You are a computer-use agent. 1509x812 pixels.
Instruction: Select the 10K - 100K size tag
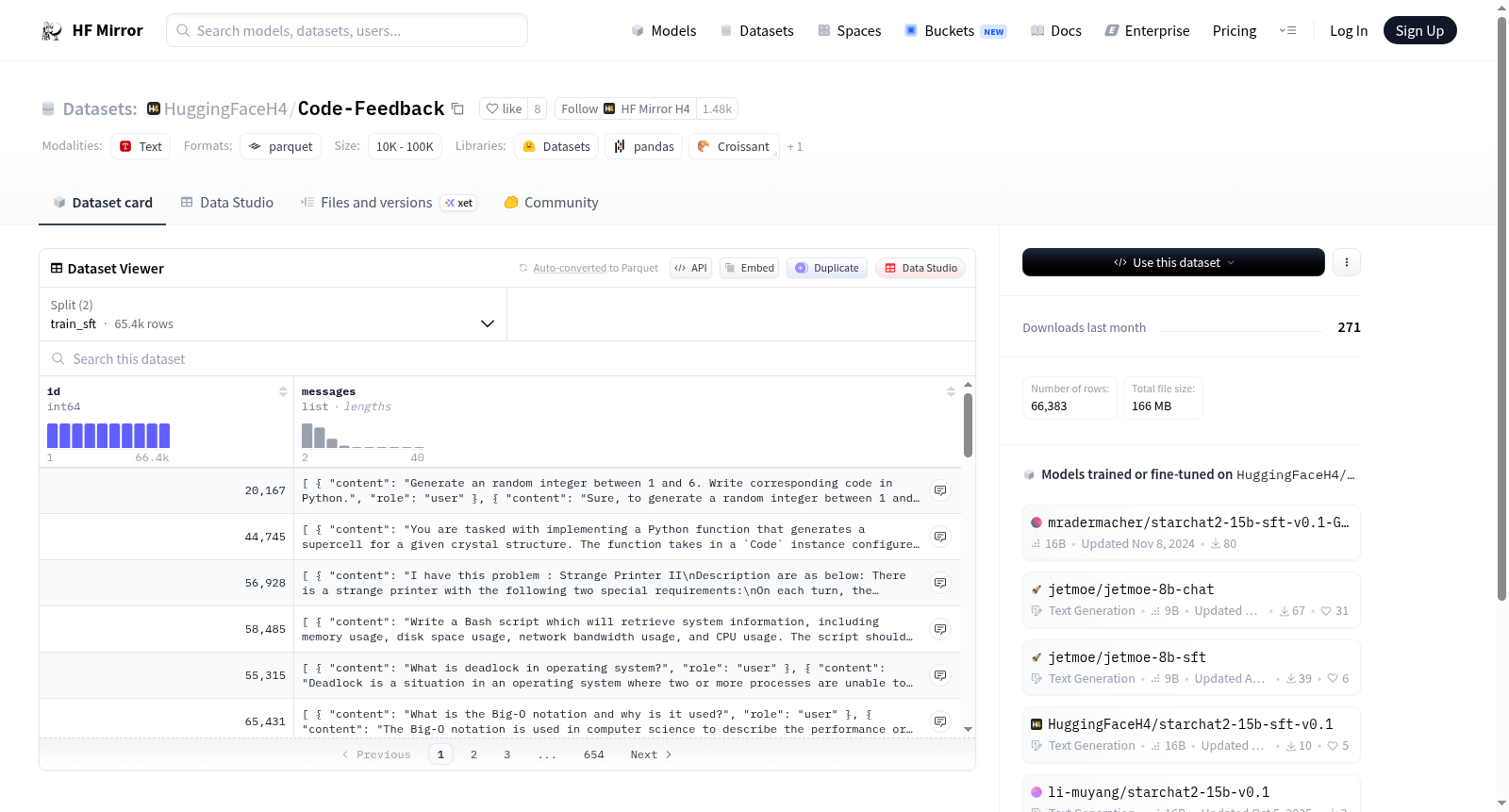405,146
